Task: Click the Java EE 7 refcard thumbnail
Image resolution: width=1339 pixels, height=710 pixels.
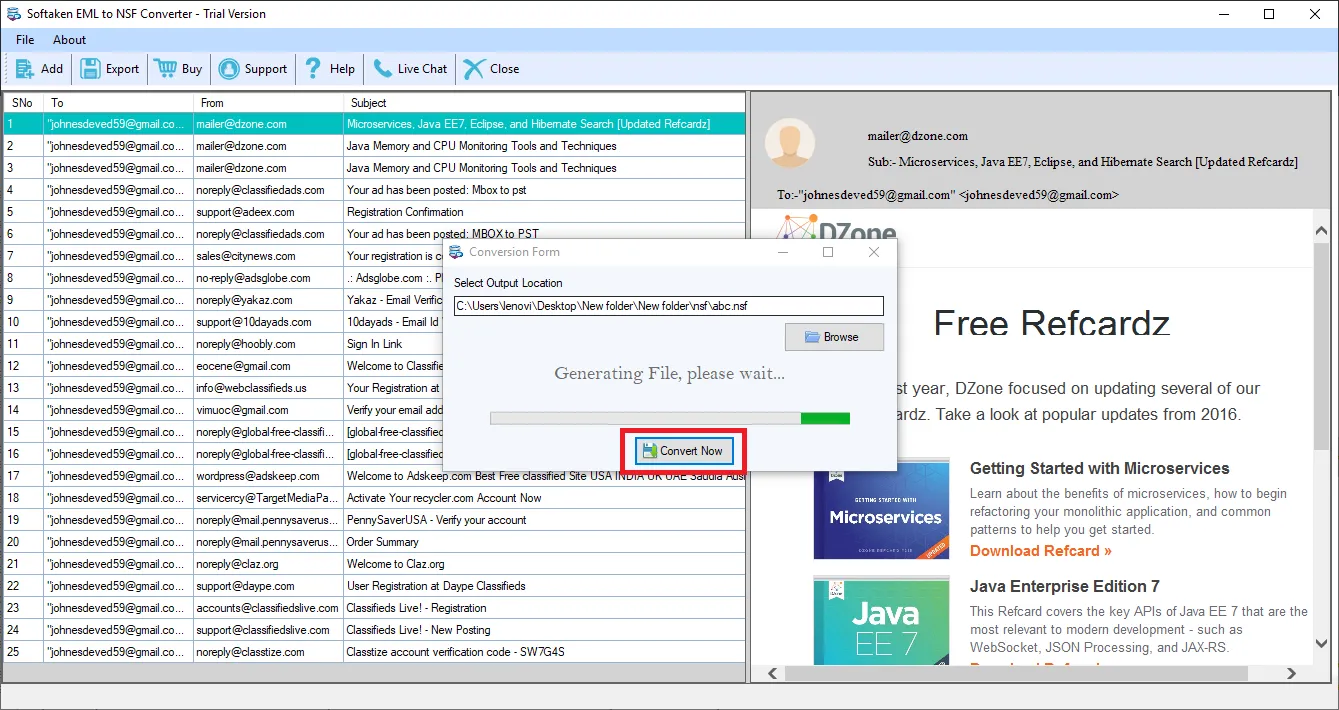Action: [x=881, y=621]
